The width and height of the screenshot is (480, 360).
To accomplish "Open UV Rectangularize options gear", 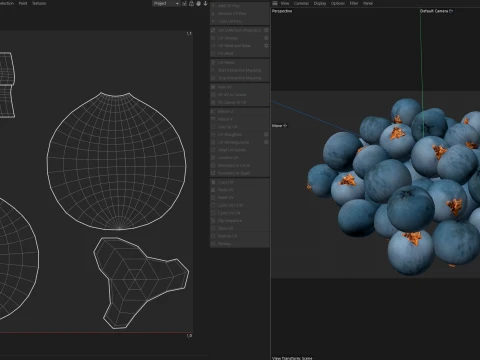I will point(266,142).
